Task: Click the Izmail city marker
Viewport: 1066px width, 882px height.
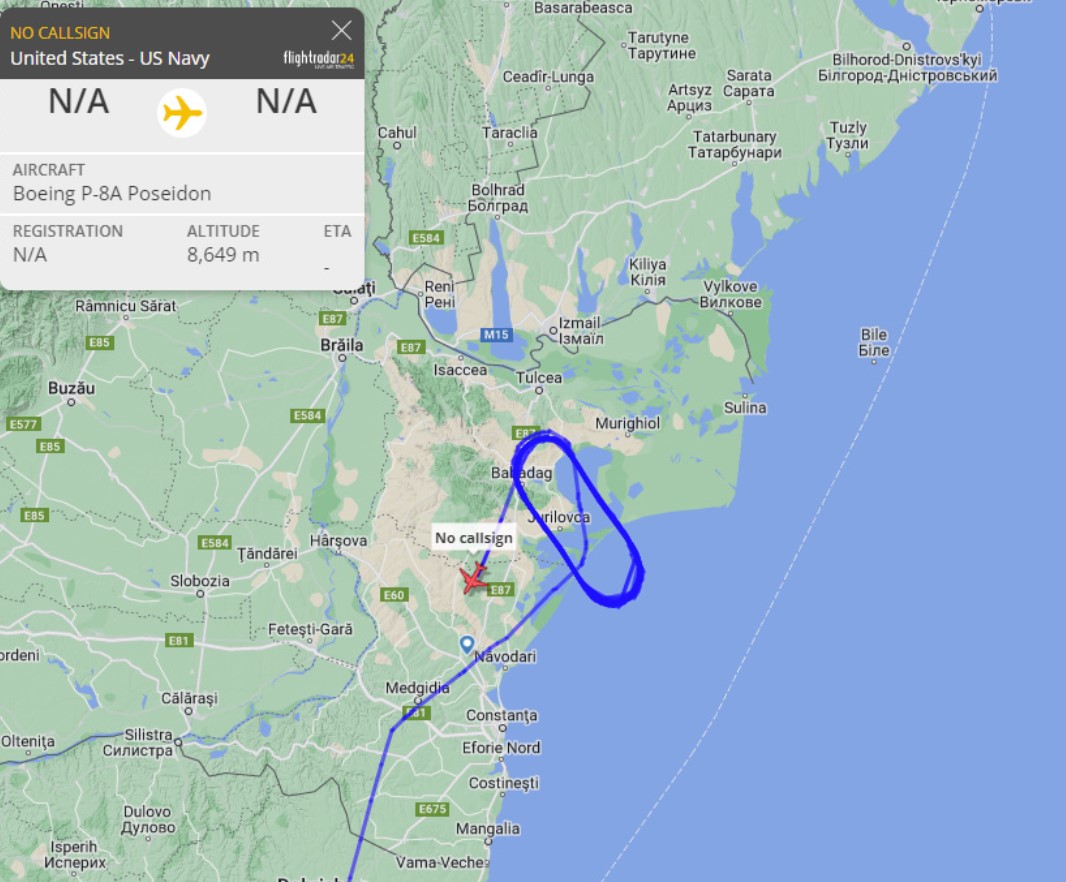Action: (553, 331)
